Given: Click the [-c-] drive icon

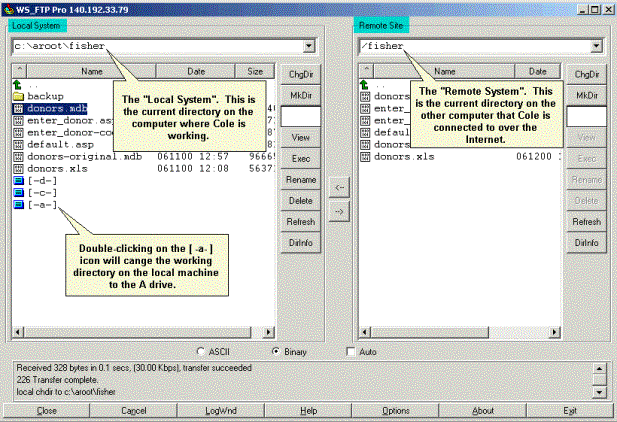Looking at the screenshot, I should tap(18, 193).
